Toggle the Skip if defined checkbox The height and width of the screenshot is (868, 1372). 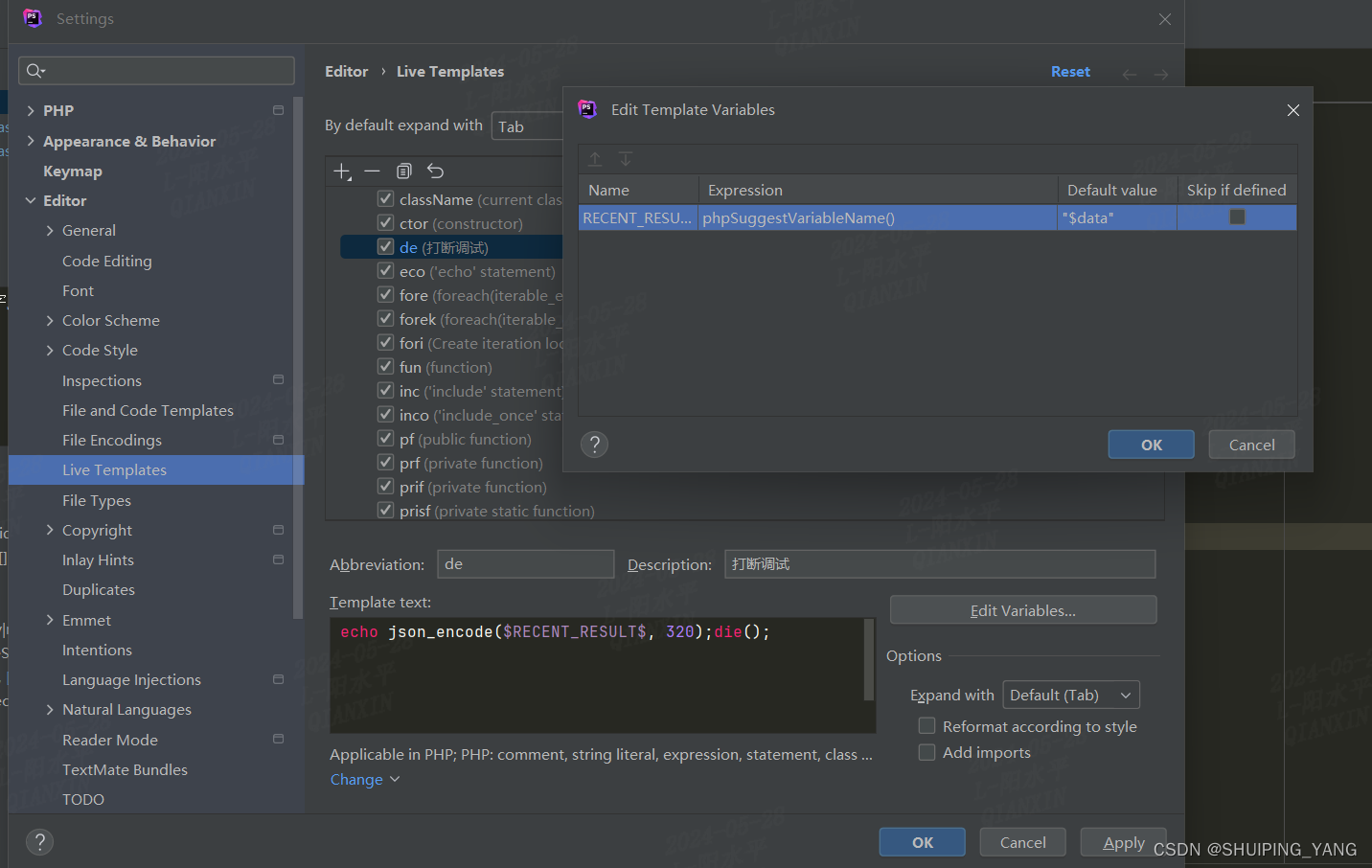point(1237,217)
